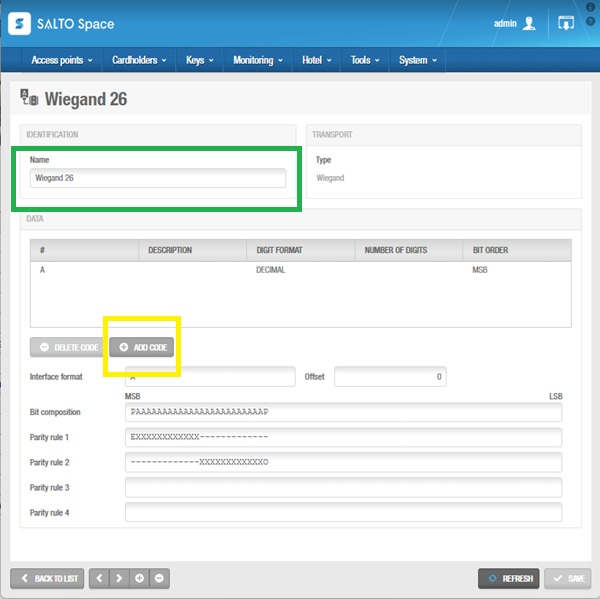Open the info icon at top right
Viewport: 600px width, 599px height.
590,7
